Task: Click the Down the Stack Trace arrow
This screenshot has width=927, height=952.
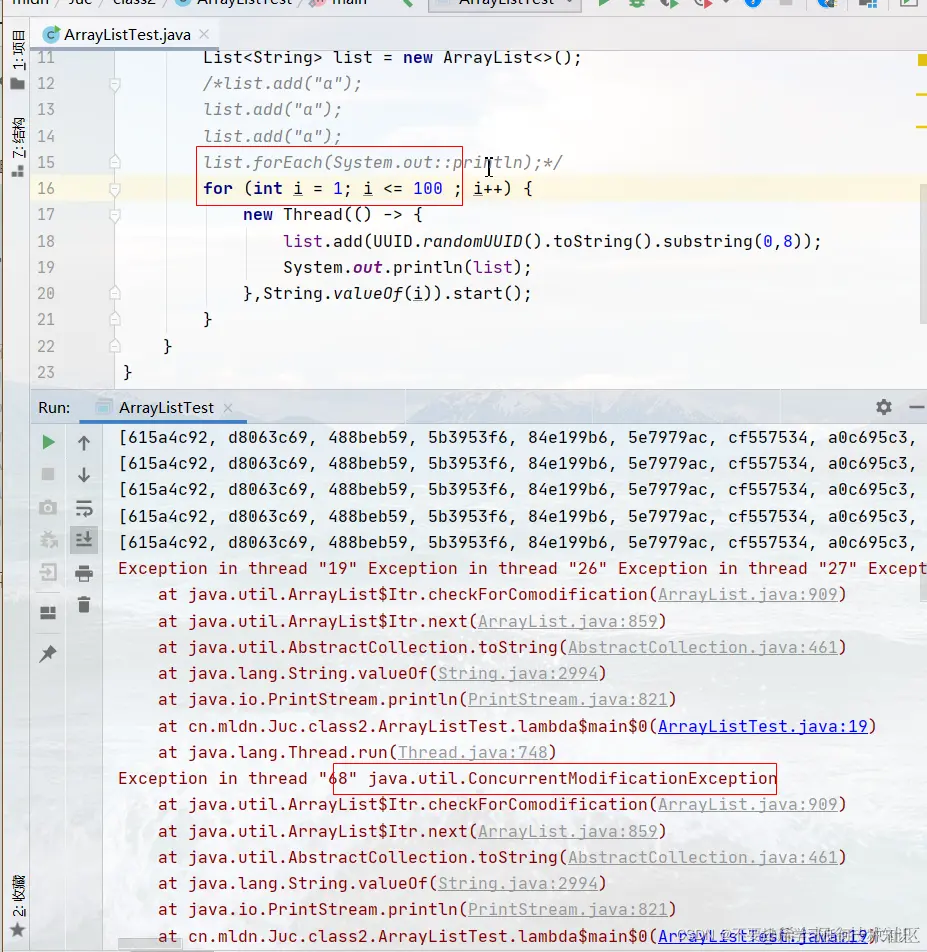Action: click(84, 475)
